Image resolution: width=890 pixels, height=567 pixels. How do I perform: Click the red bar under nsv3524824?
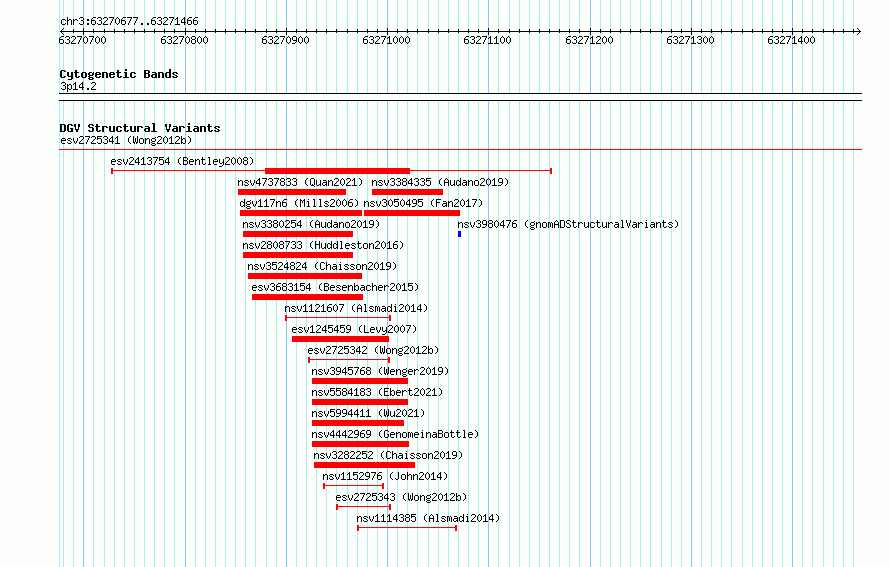305,276
